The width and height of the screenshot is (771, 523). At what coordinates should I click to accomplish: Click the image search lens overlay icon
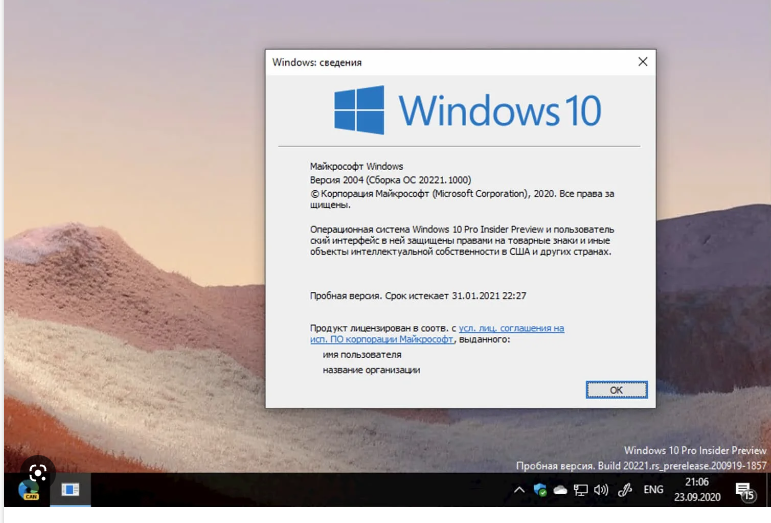pyautogui.click(x=37, y=471)
